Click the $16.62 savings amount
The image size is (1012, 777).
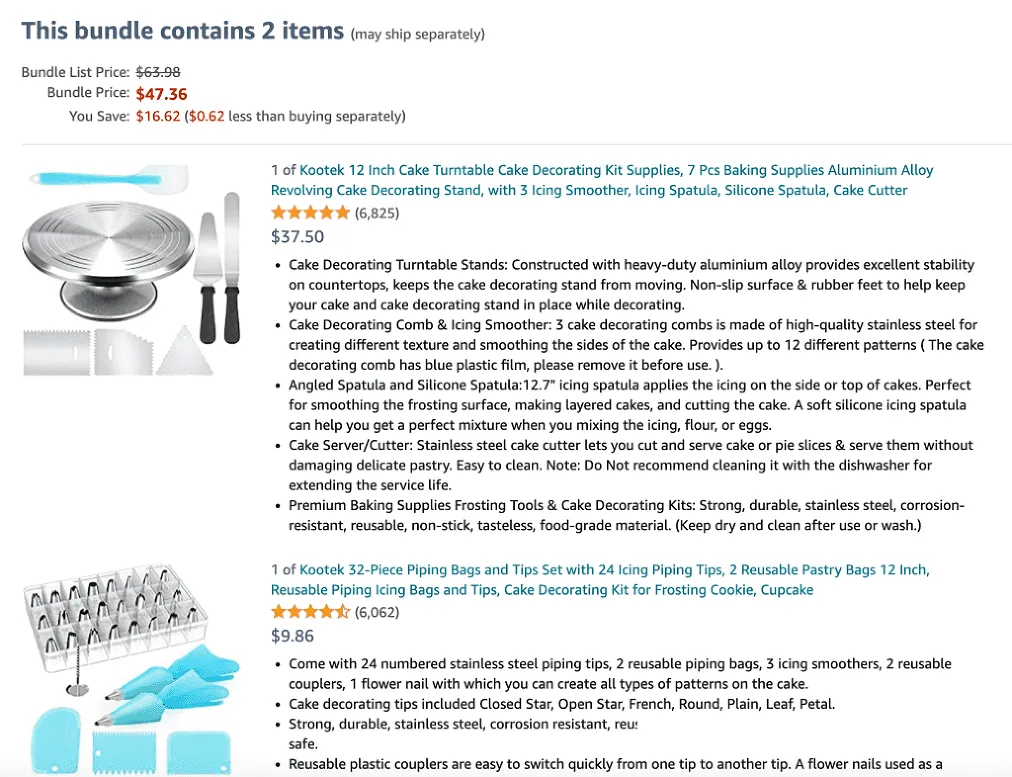click(158, 116)
